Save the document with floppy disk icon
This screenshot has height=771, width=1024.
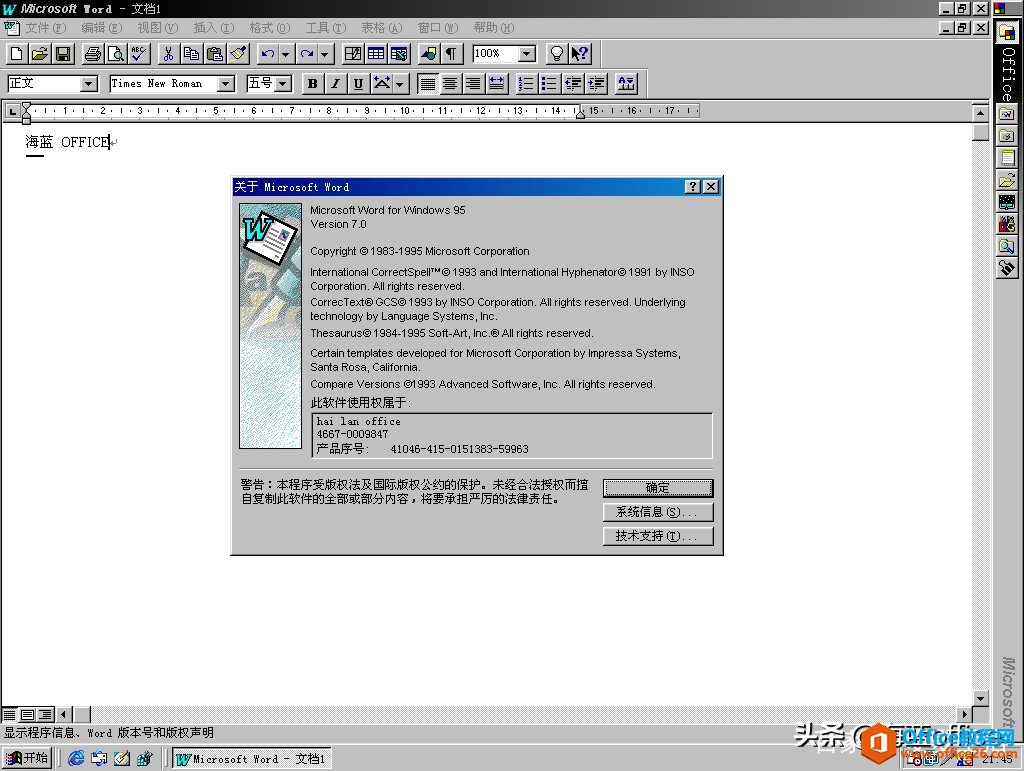coord(63,54)
